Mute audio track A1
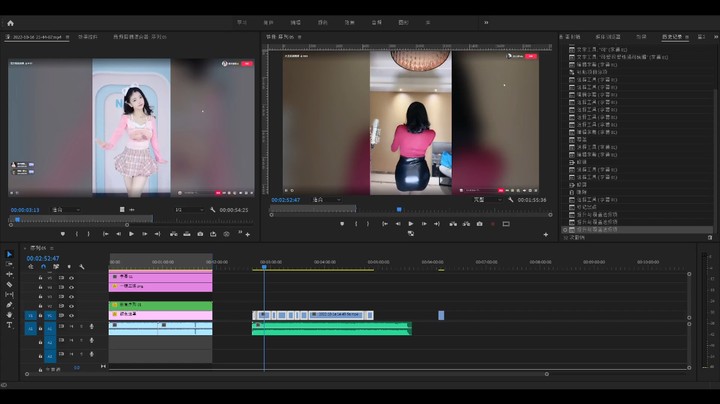This screenshot has width=720, height=404. (71, 326)
